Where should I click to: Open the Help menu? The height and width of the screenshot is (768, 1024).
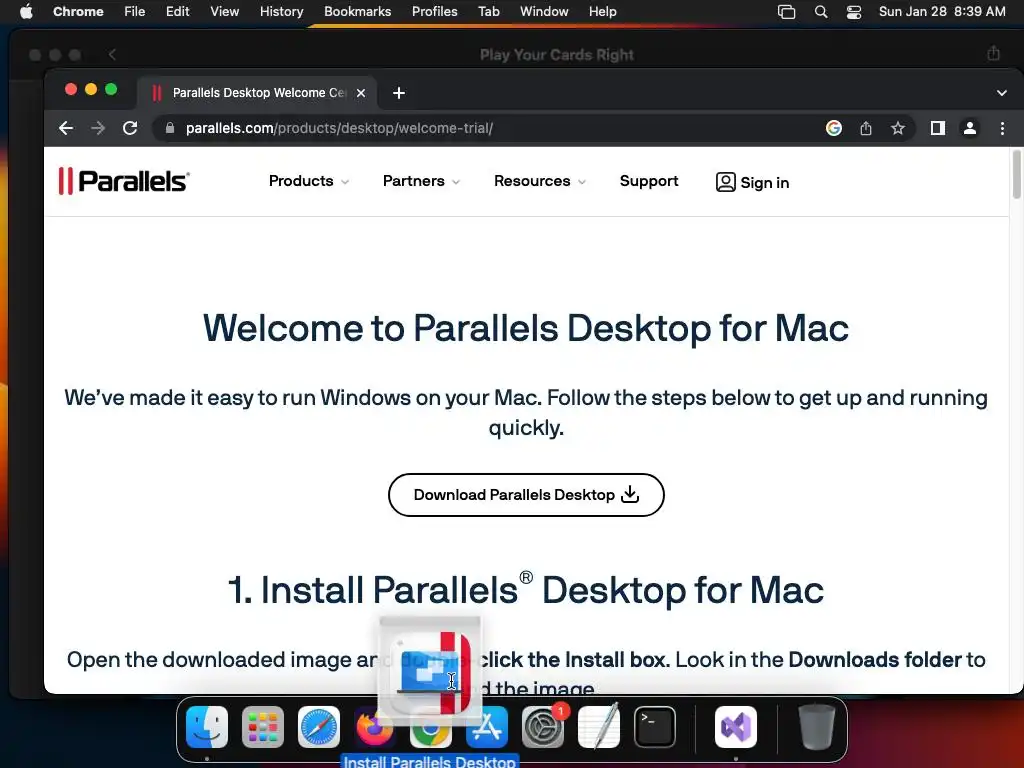(x=602, y=11)
